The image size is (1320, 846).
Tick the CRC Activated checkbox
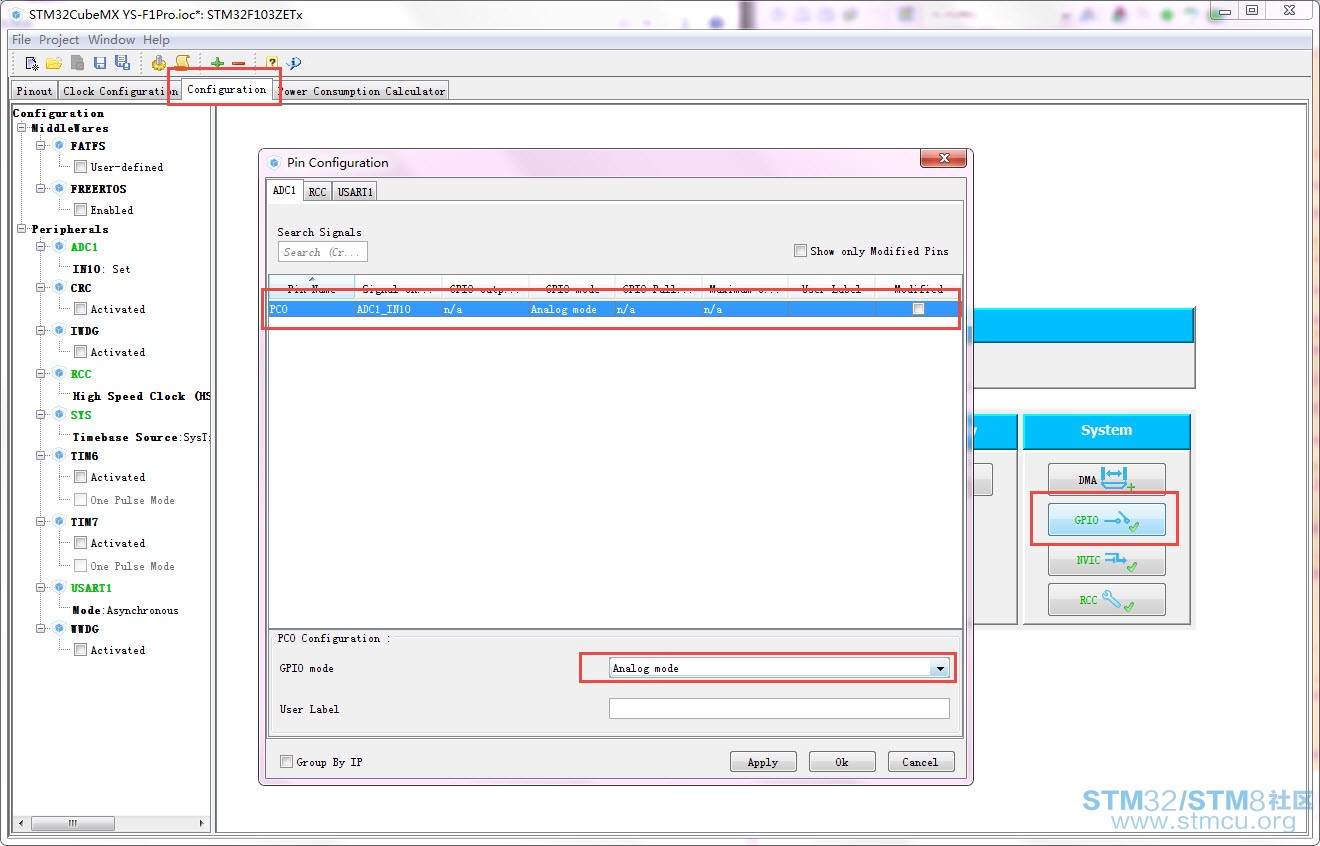(x=80, y=309)
